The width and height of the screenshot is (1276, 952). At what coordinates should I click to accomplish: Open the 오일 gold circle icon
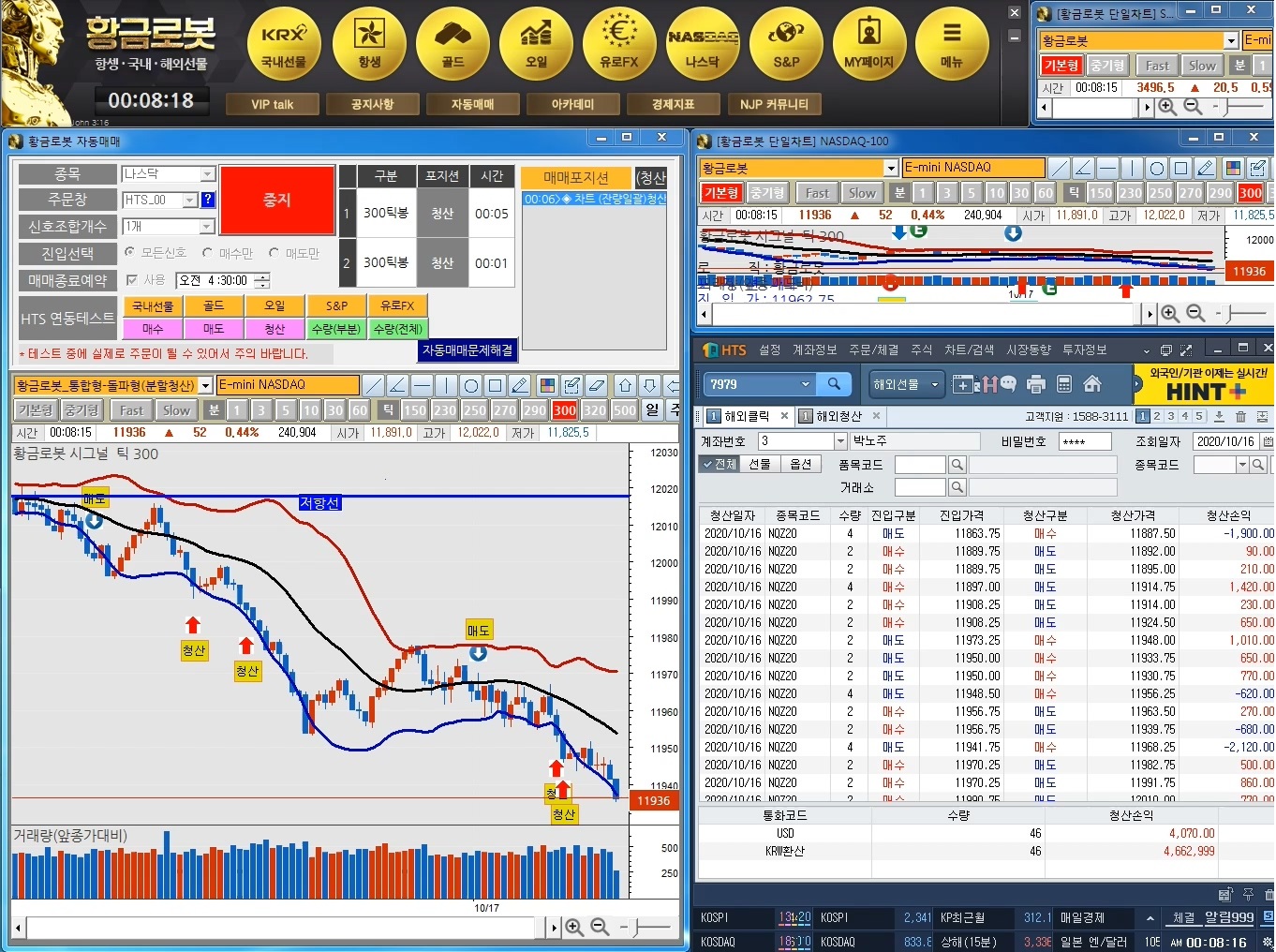tap(536, 43)
